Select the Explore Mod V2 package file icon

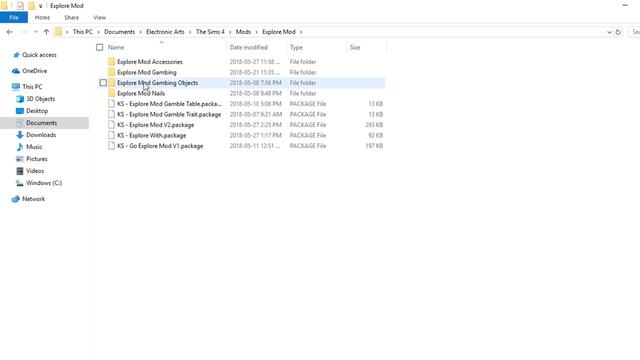(x=111, y=125)
